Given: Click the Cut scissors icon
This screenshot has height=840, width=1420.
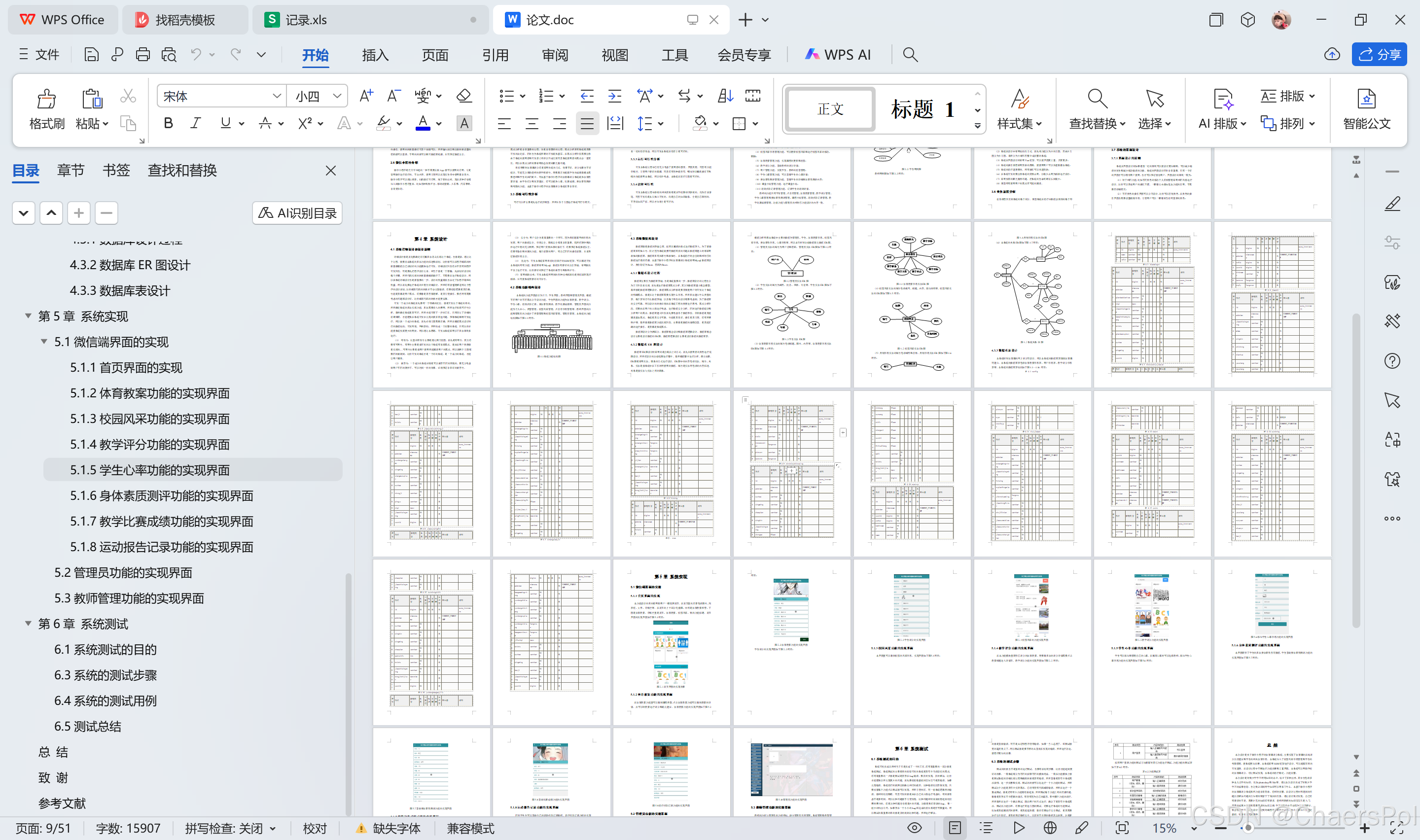Looking at the screenshot, I should [128, 96].
